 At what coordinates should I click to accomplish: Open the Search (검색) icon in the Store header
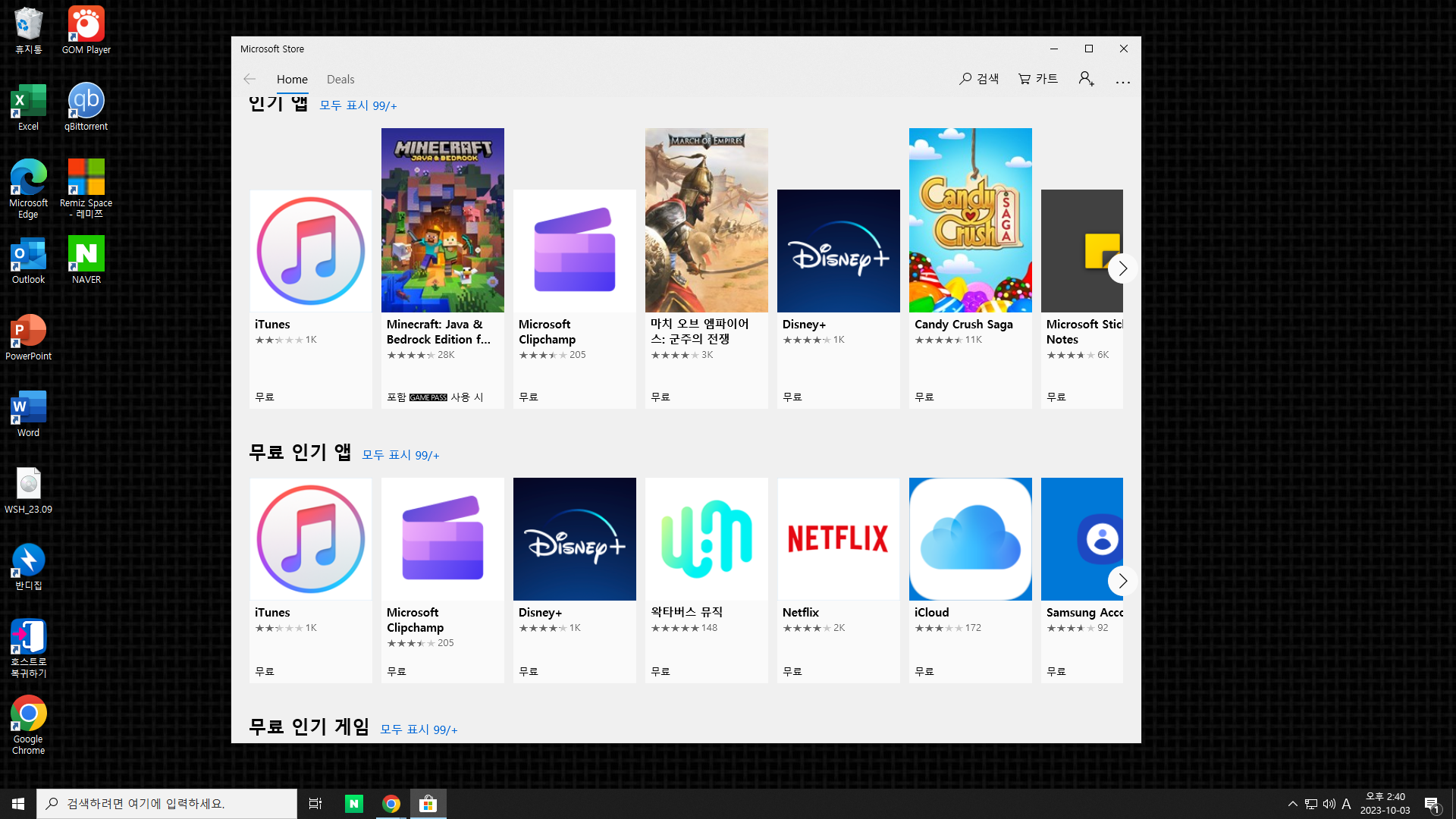[x=979, y=79]
